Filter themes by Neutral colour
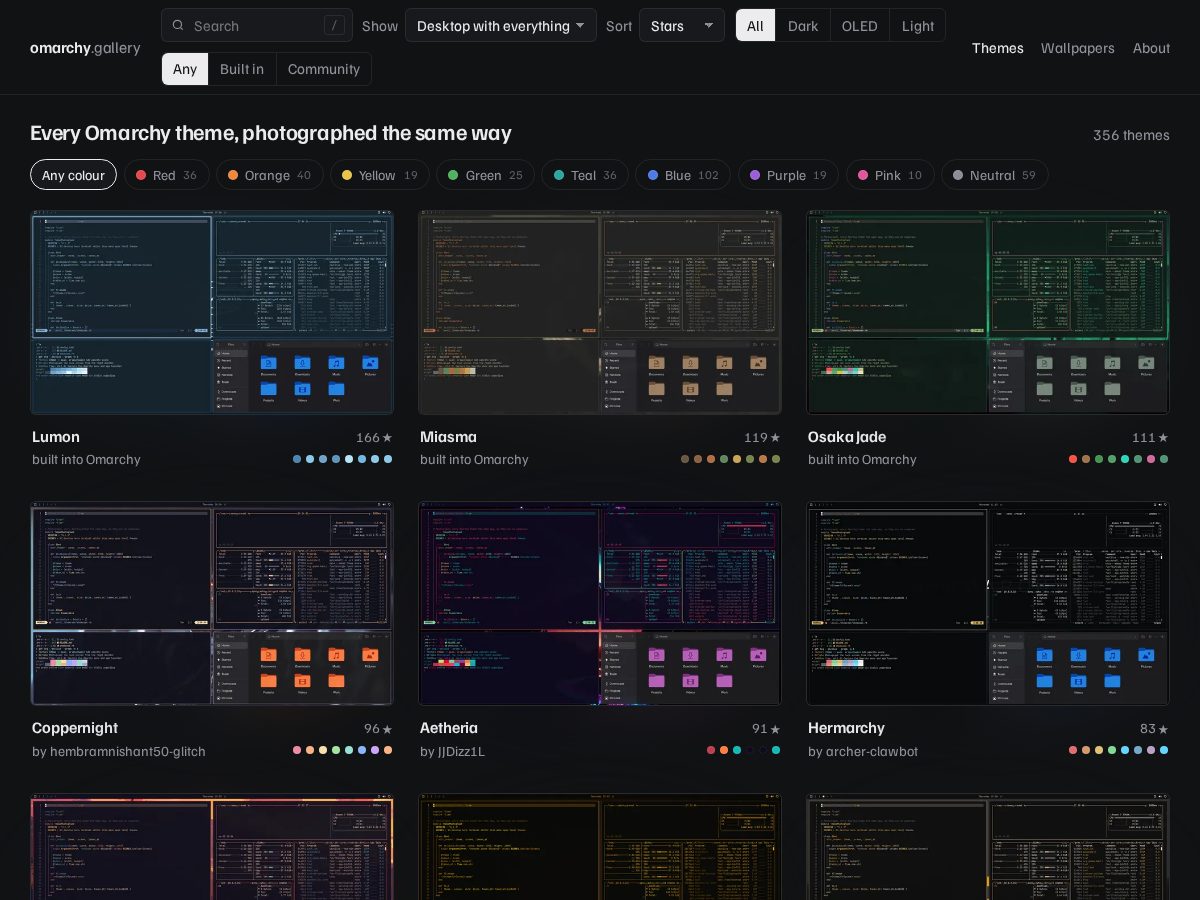Viewport: 1200px width, 900px height. [x=995, y=175]
